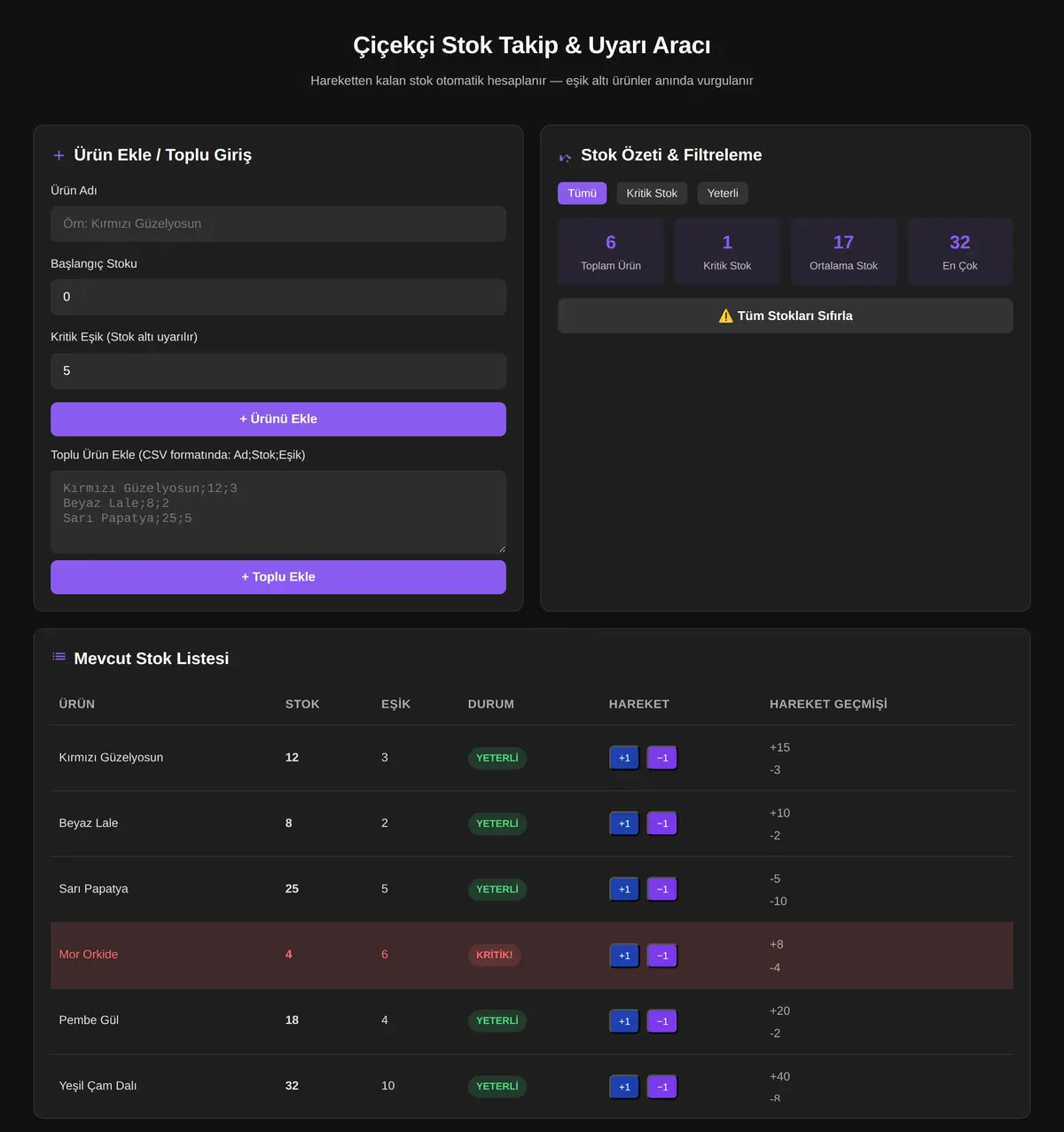The height and width of the screenshot is (1132, 1064).
Task: Click the Toplam Ürün summary card
Action: click(611, 252)
